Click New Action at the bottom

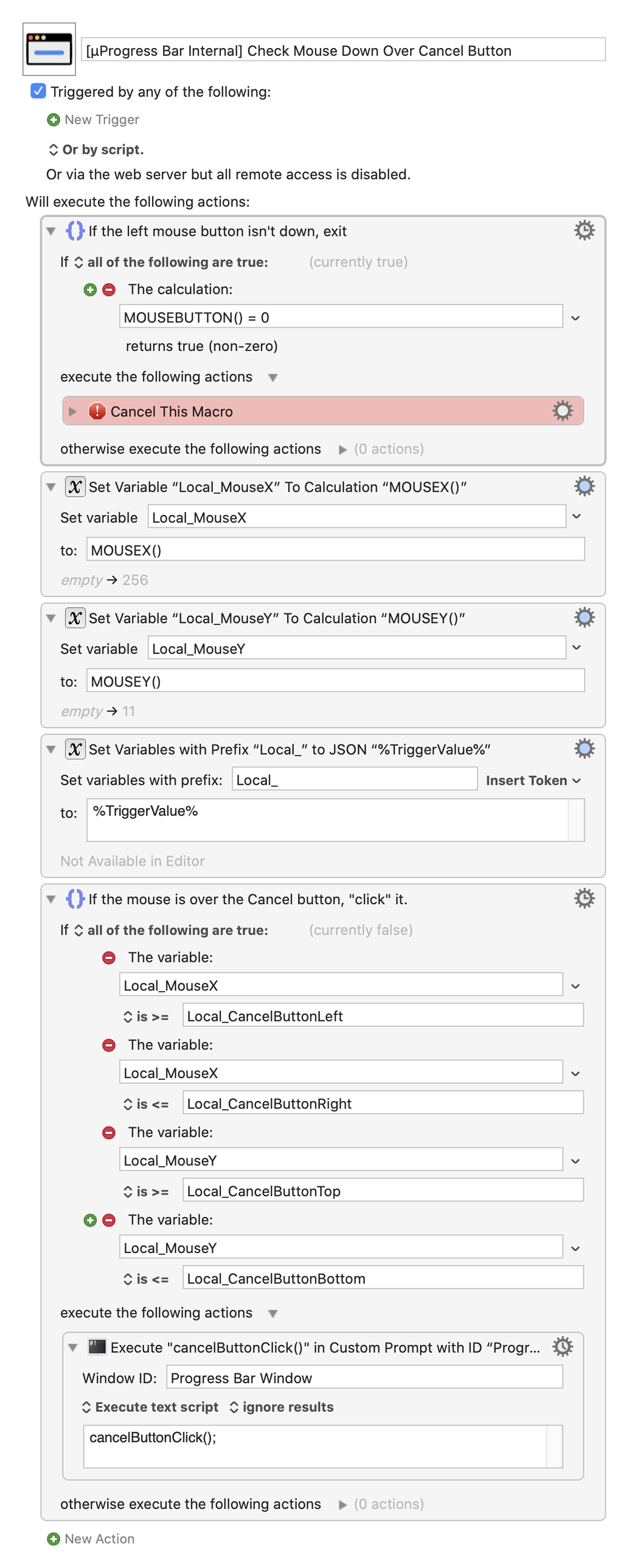[91, 1538]
